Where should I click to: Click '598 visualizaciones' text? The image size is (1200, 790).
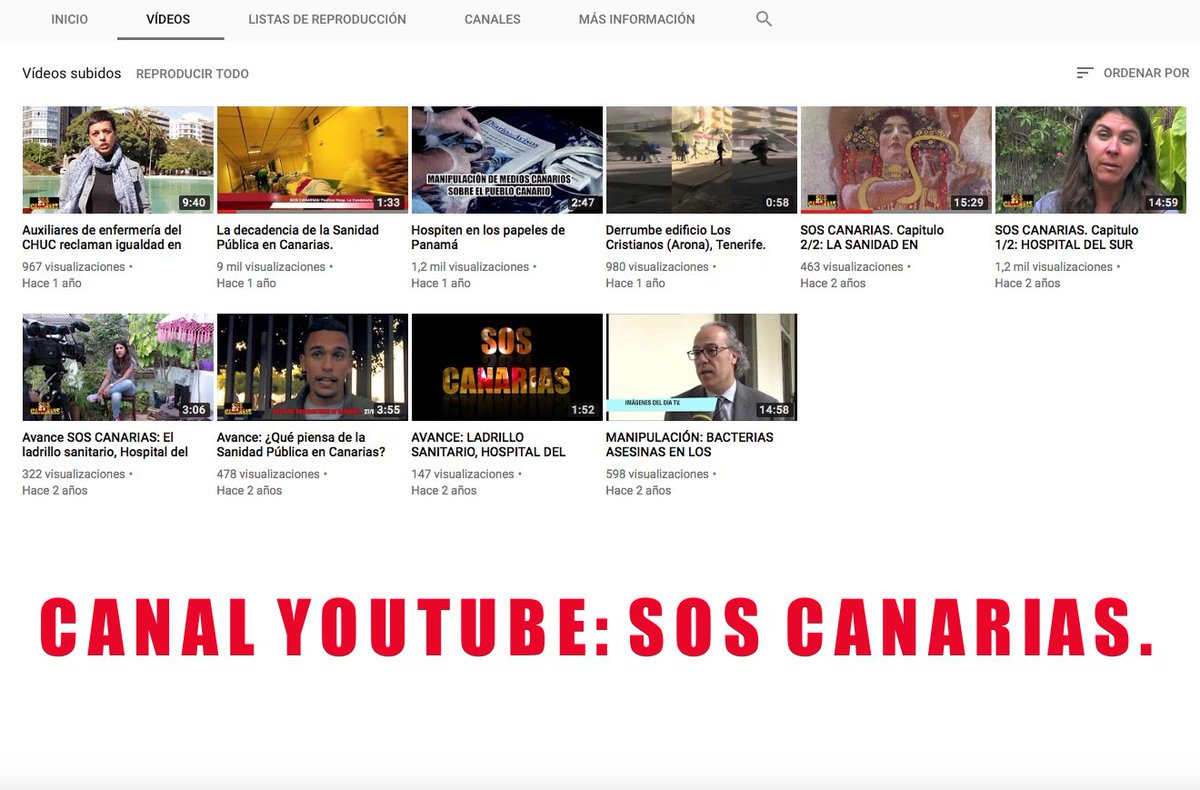coord(657,474)
